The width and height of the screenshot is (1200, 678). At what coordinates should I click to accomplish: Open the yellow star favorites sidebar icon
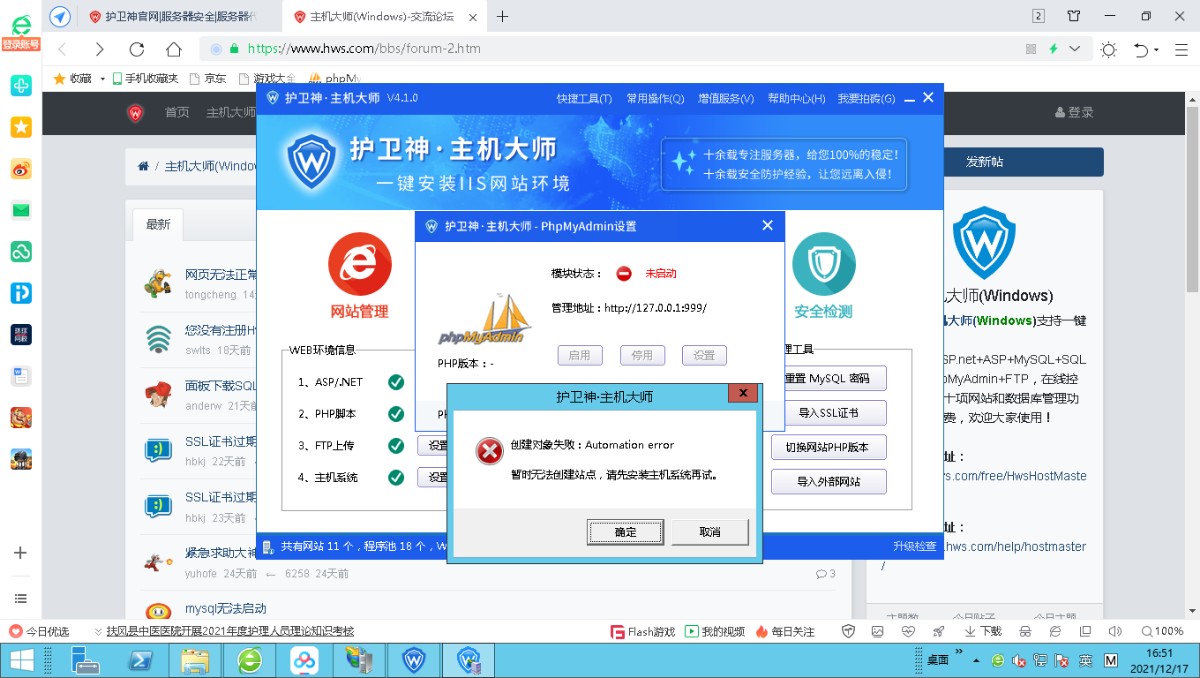click(21, 127)
